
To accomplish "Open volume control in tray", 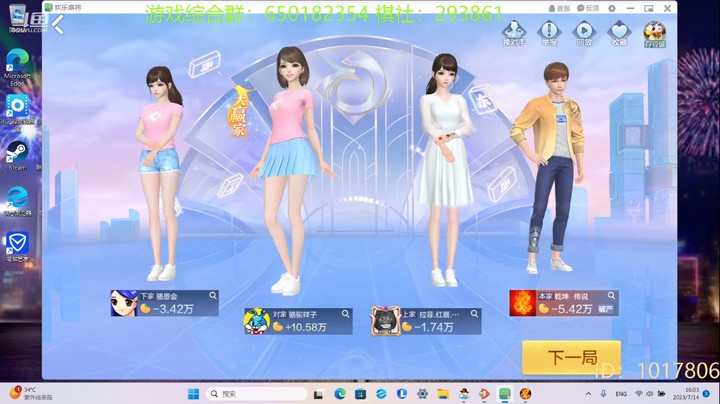I will coord(650,394).
